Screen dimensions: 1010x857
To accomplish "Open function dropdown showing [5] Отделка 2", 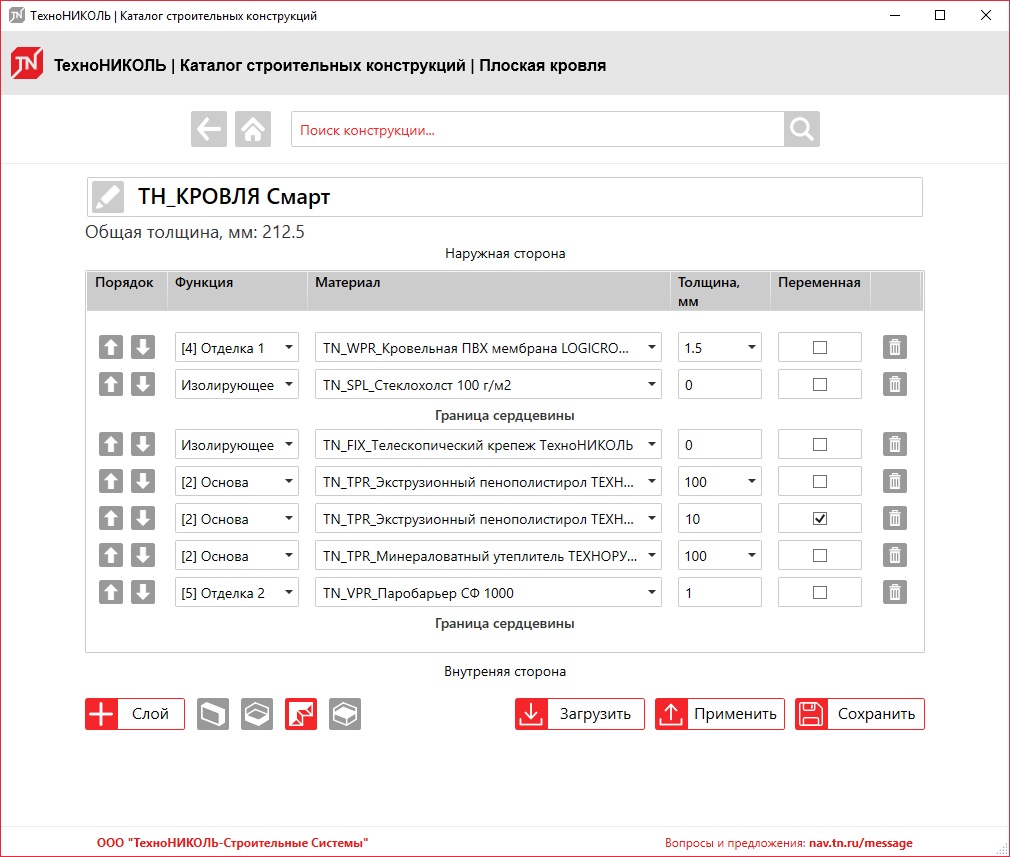I will point(237,593).
